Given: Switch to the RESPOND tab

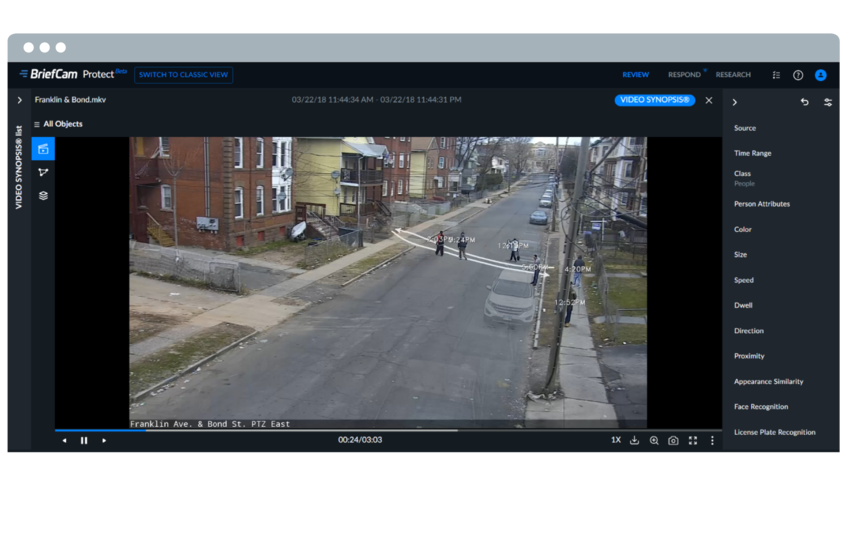Looking at the screenshot, I should [x=684, y=75].
